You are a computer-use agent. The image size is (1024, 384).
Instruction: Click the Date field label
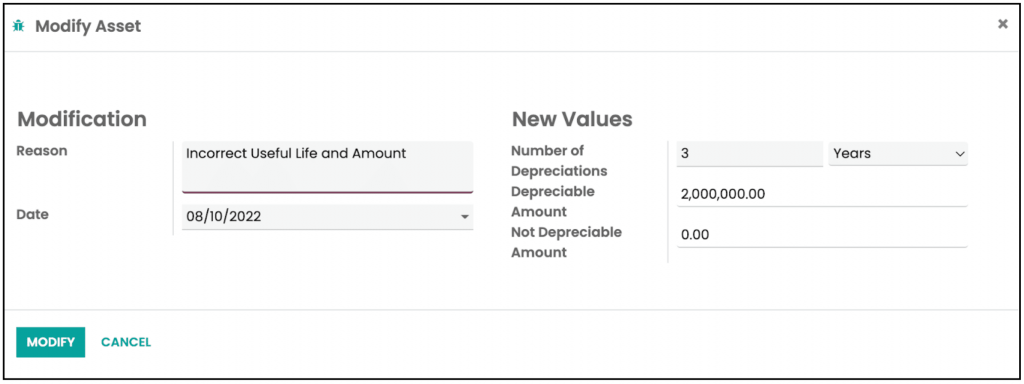33,214
